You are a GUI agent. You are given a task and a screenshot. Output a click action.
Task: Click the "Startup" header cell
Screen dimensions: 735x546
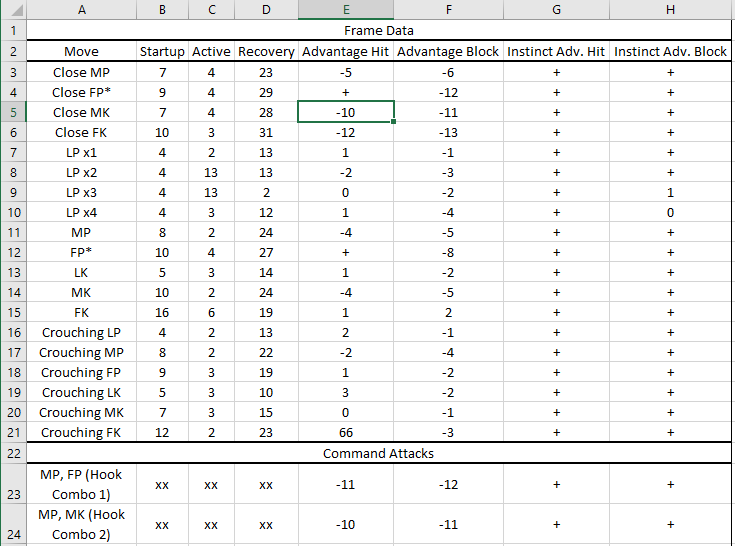pyautogui.click(x=162, y=52)
